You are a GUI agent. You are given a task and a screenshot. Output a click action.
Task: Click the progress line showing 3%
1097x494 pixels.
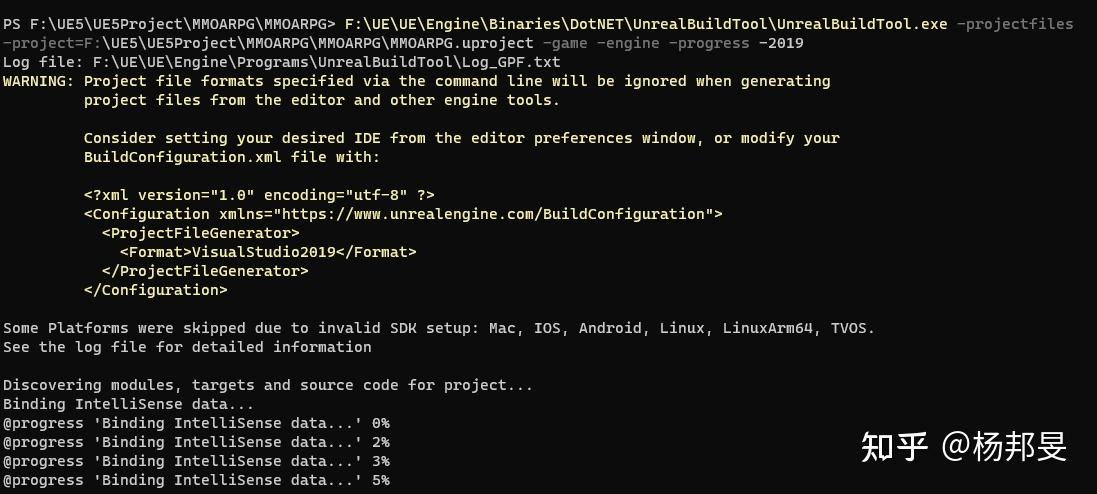[196, 461]
